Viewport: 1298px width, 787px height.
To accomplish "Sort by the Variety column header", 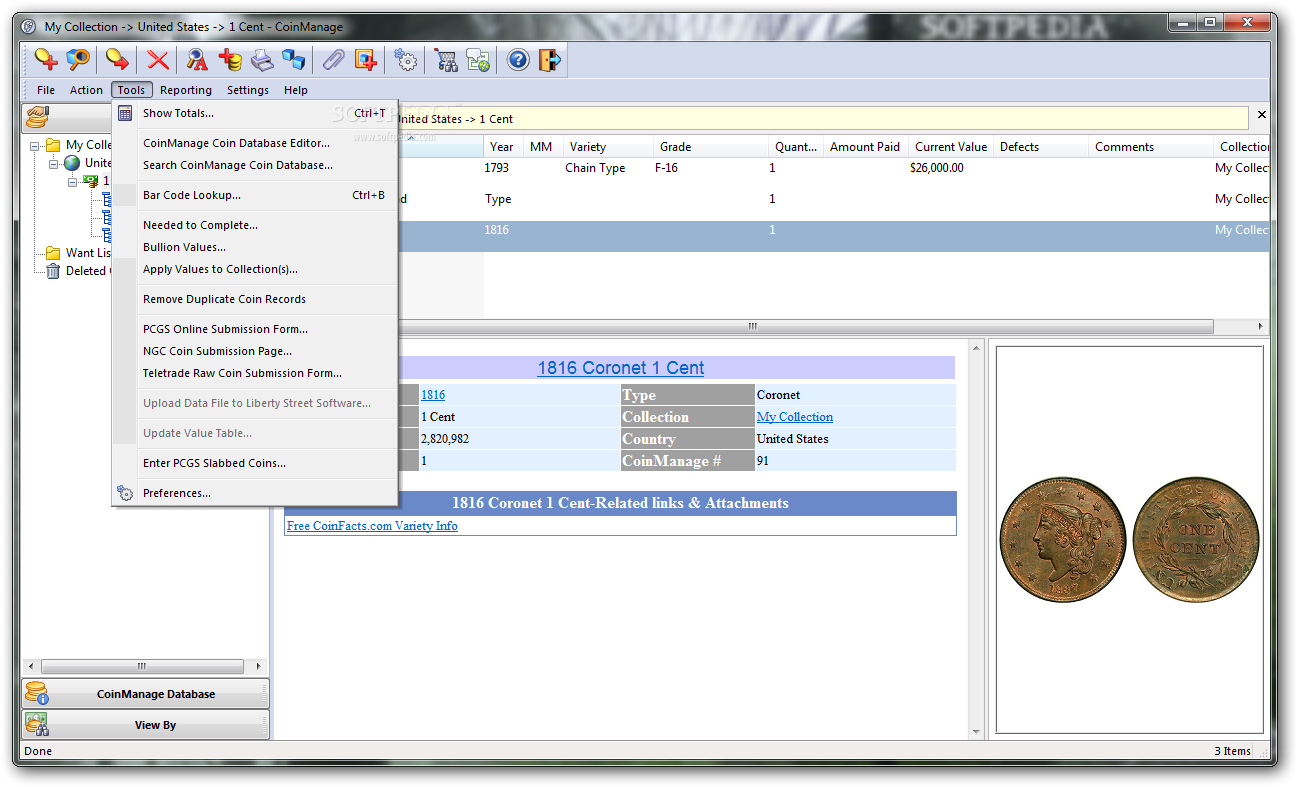I will click(x=609, y=147).
